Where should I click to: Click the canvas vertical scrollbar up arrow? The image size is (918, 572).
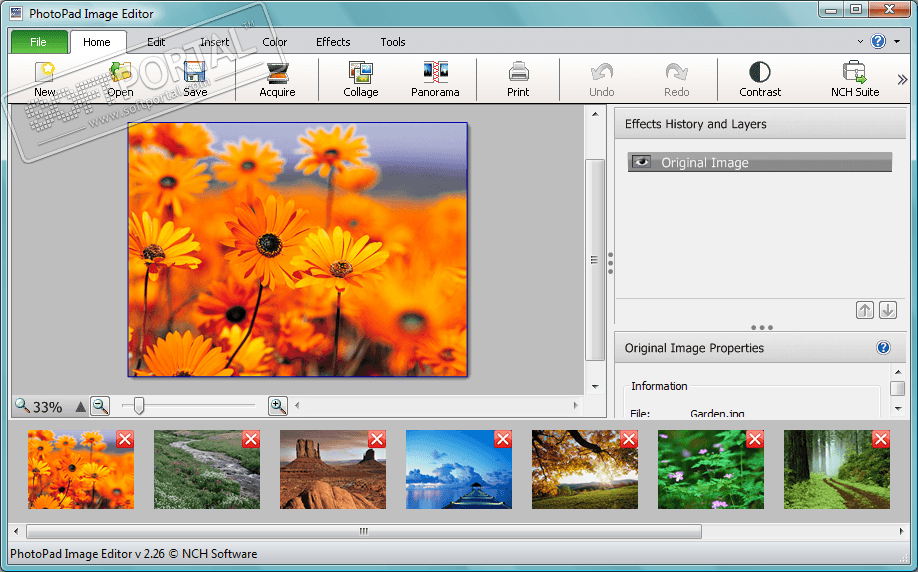pyautogui.click(x=595, y=114)
